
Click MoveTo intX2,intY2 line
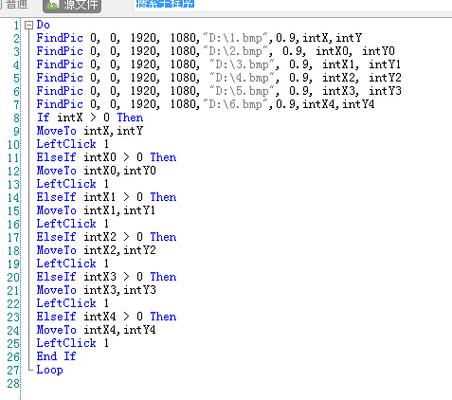pos(96,250)
